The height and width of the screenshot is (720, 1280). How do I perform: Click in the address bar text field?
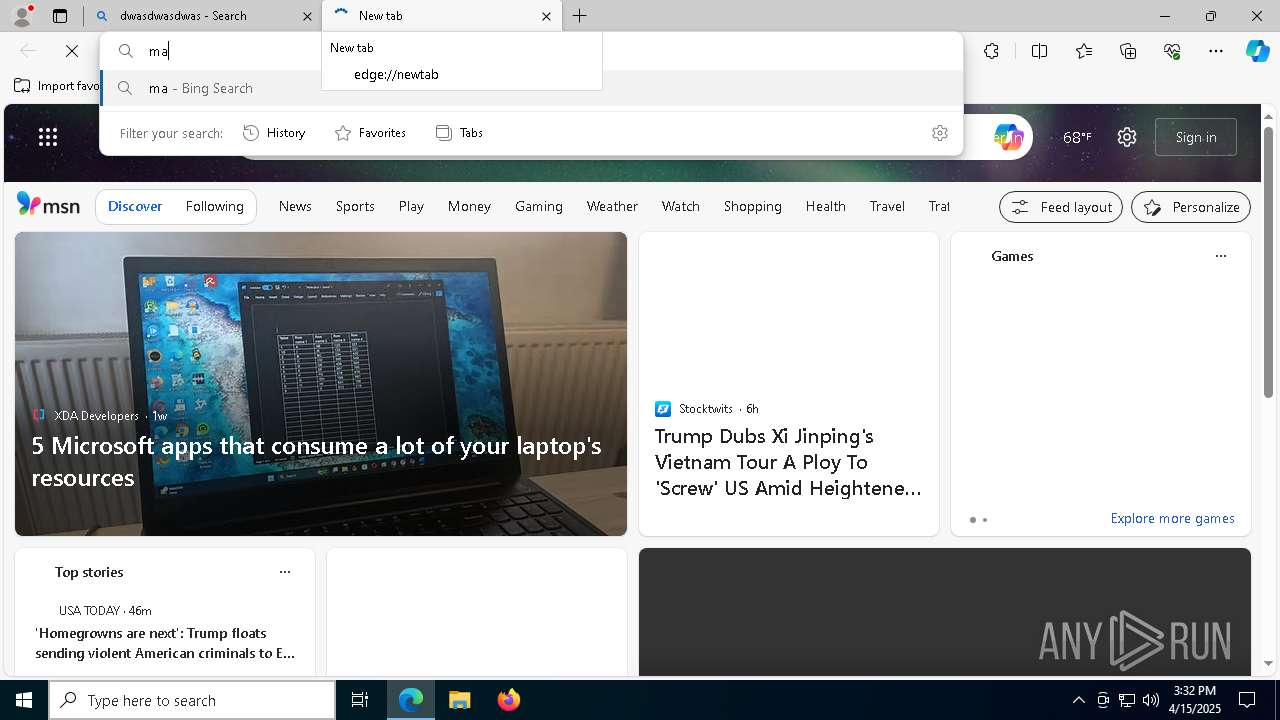coord(530,51)
